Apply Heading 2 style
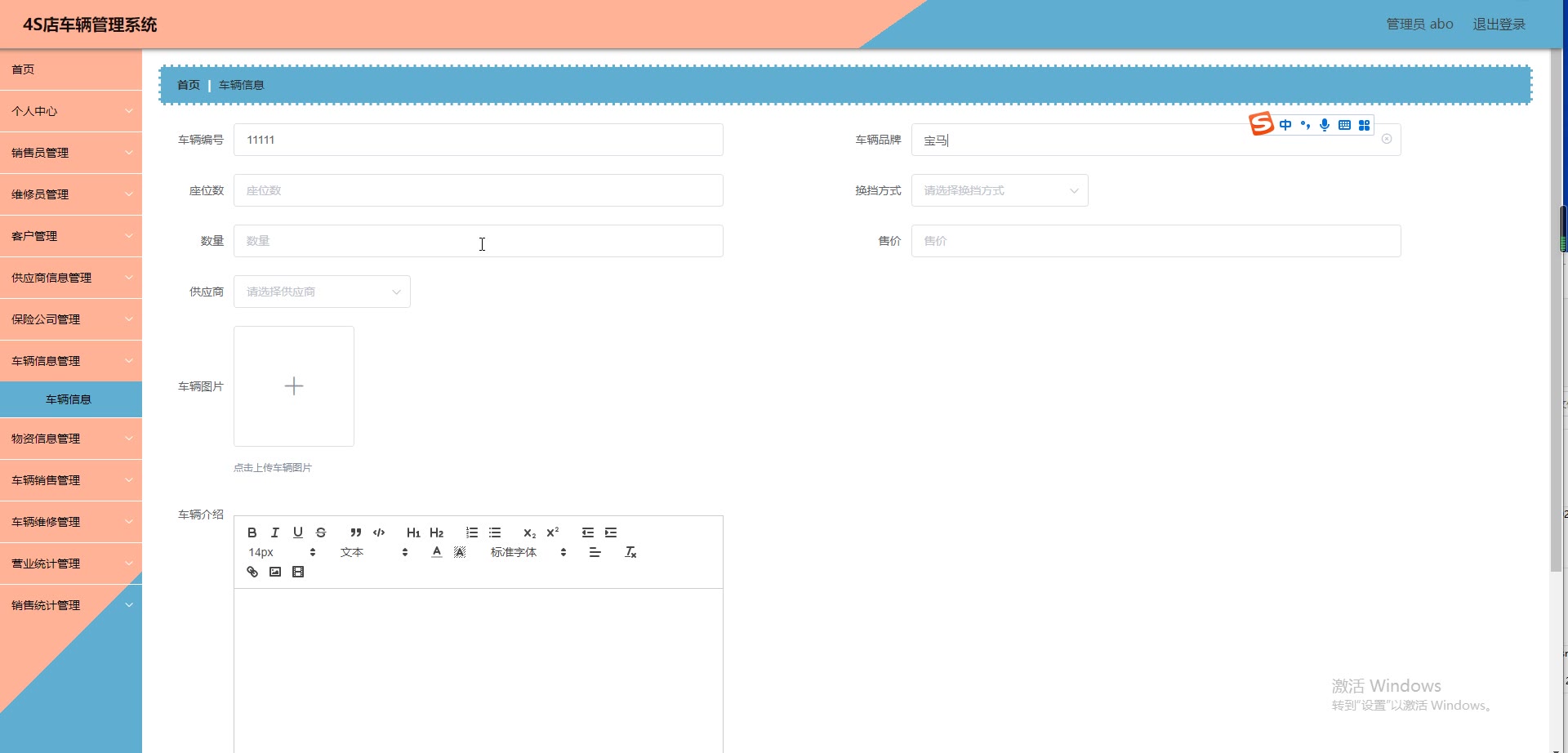The image size is (1568, 753). tap(437, 532)
